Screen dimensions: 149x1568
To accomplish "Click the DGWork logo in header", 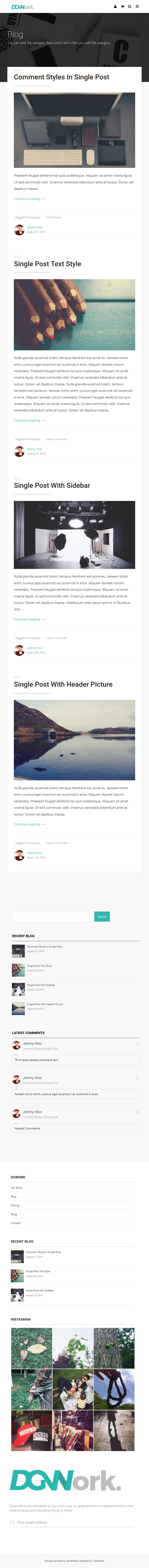I will (22, 7).
